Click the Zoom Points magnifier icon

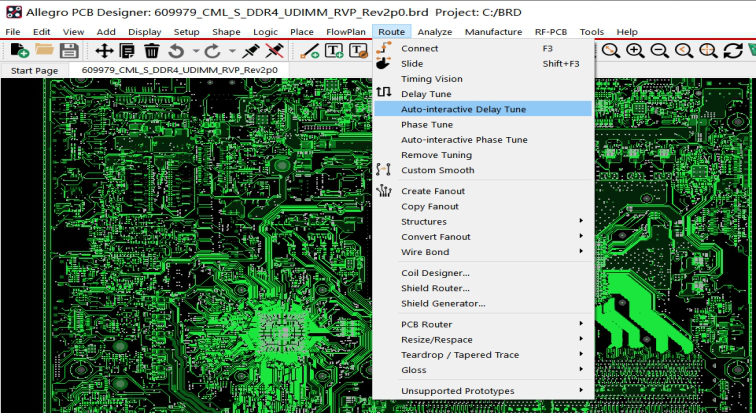pos(611,51)
